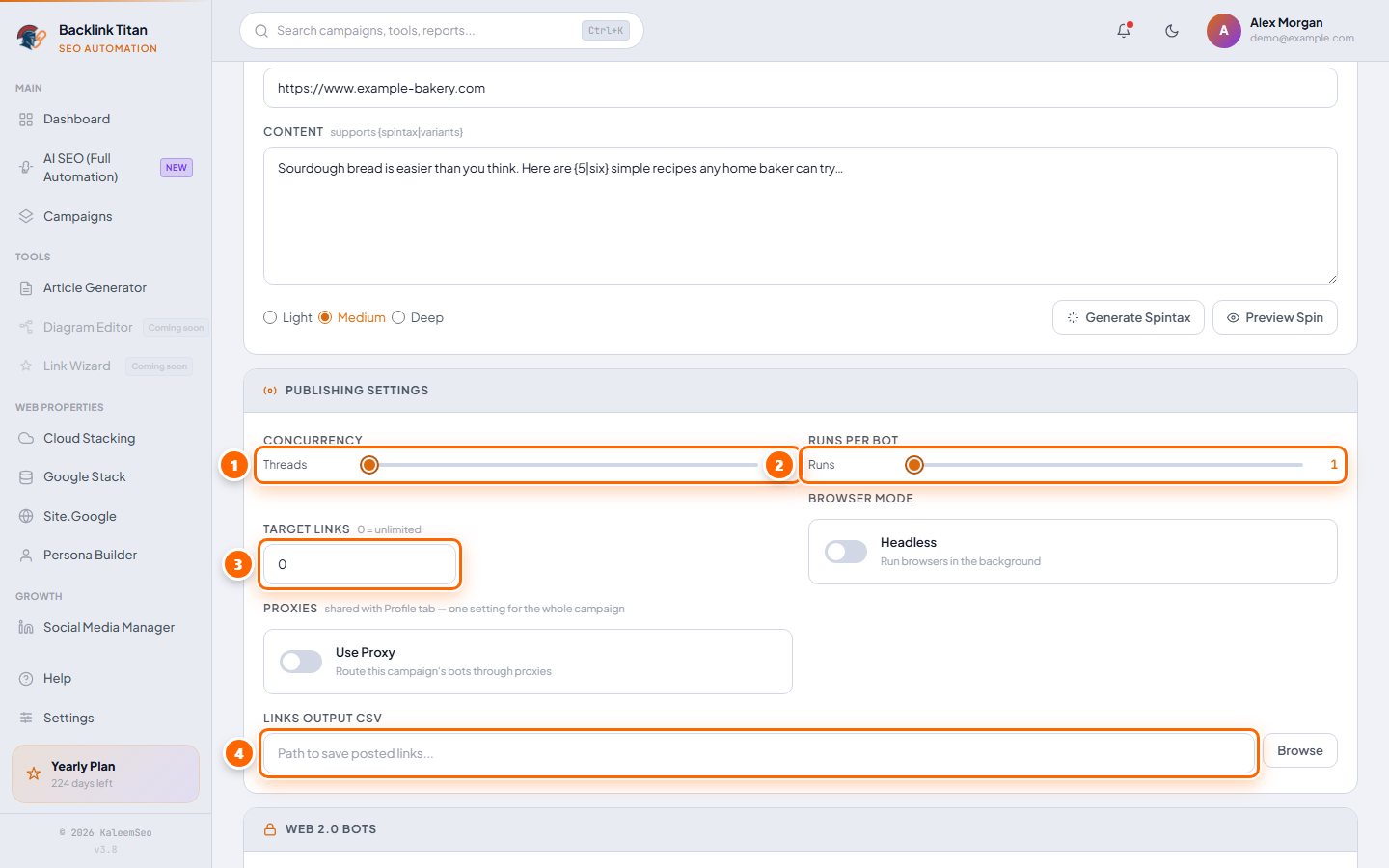Open Persona Builder page

(x=106, y=556)
